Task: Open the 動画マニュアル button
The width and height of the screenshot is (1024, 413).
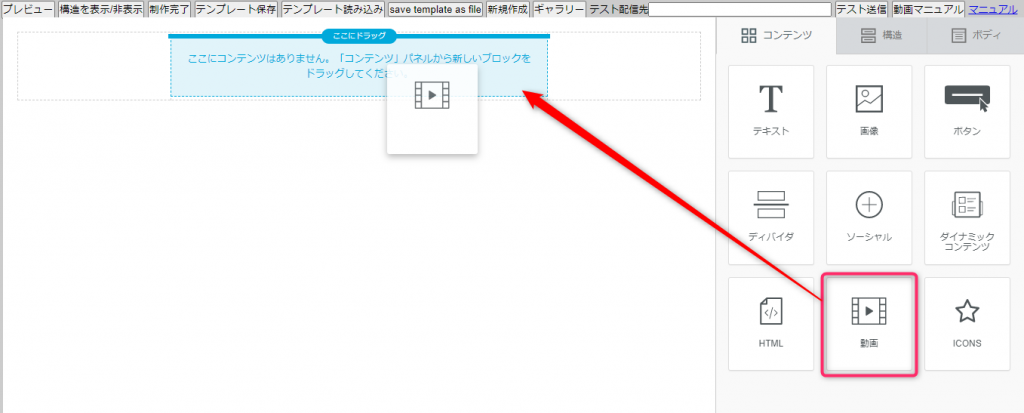Action: [x=928, y=9]
